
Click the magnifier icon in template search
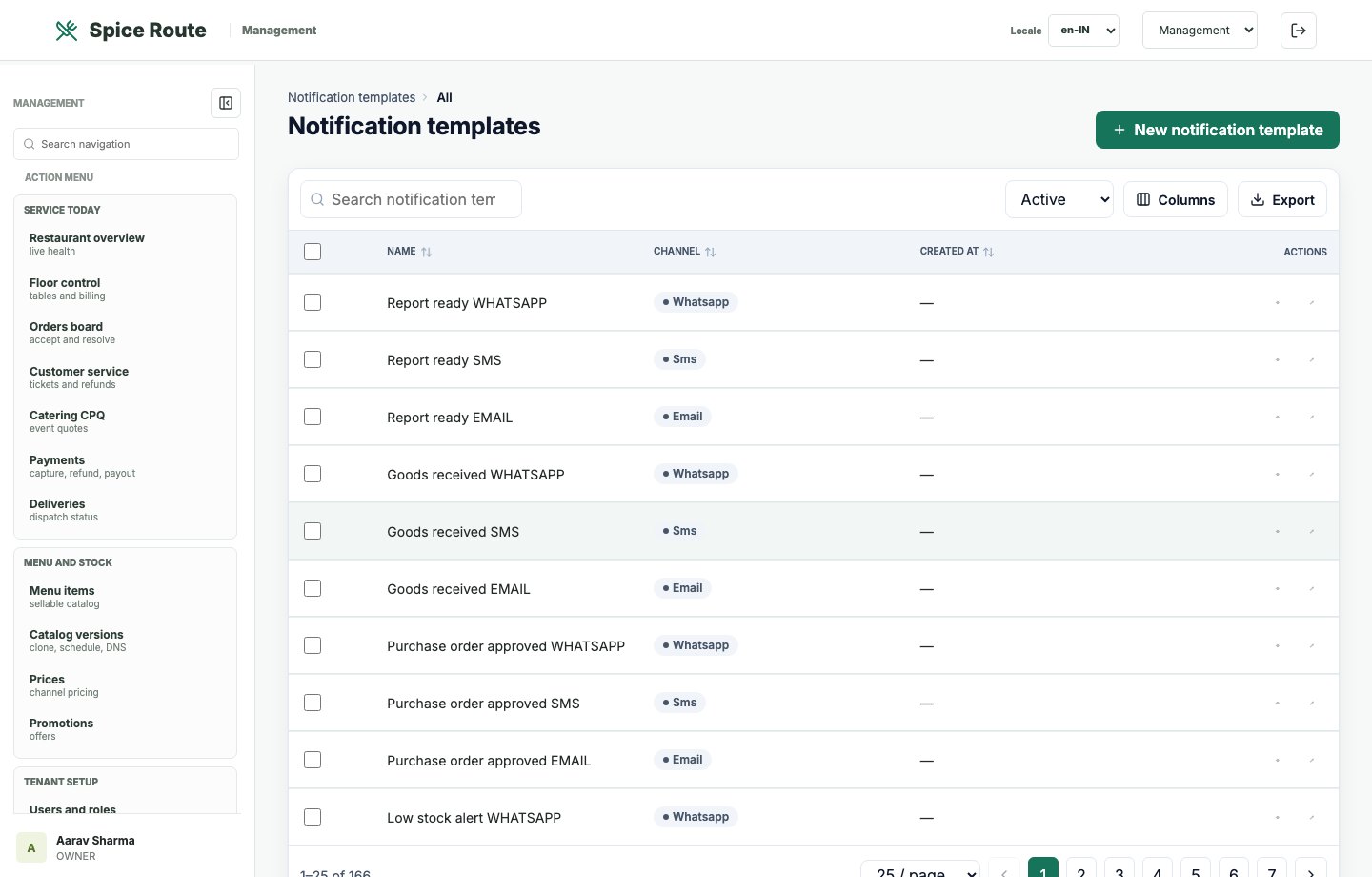click(x=317, y=199)
